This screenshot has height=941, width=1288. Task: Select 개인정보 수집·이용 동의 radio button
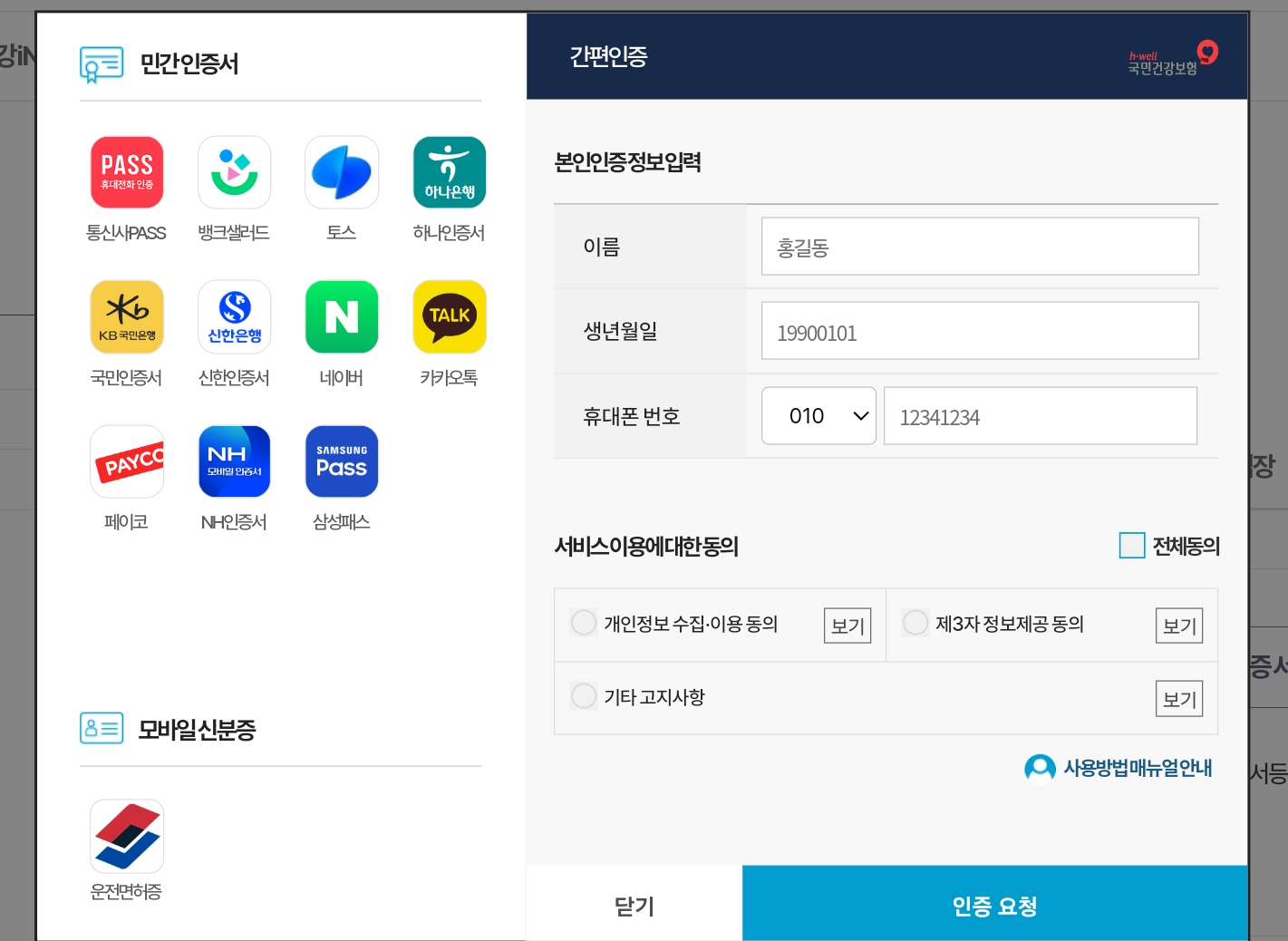click(584, 623)
